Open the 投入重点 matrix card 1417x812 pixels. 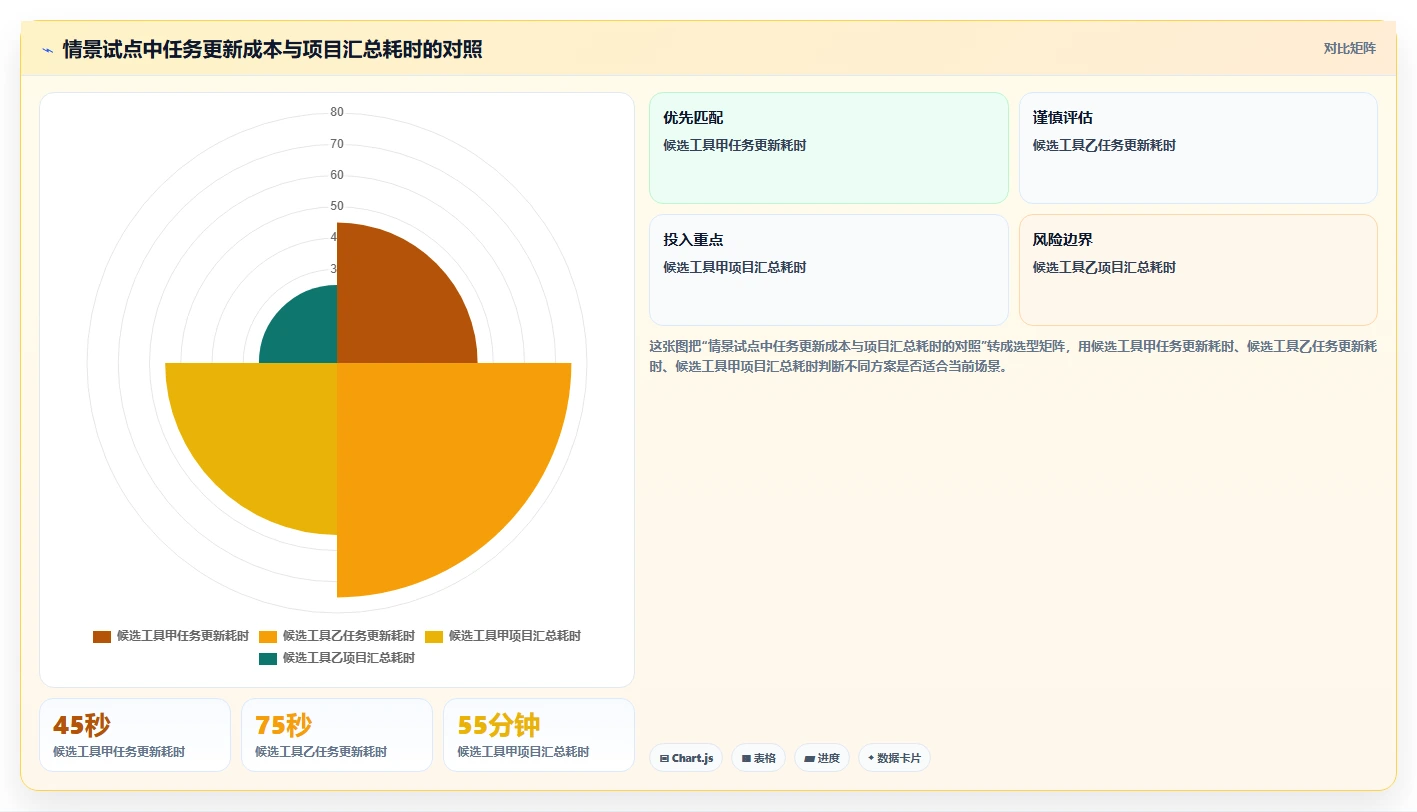tap(828, 270)
